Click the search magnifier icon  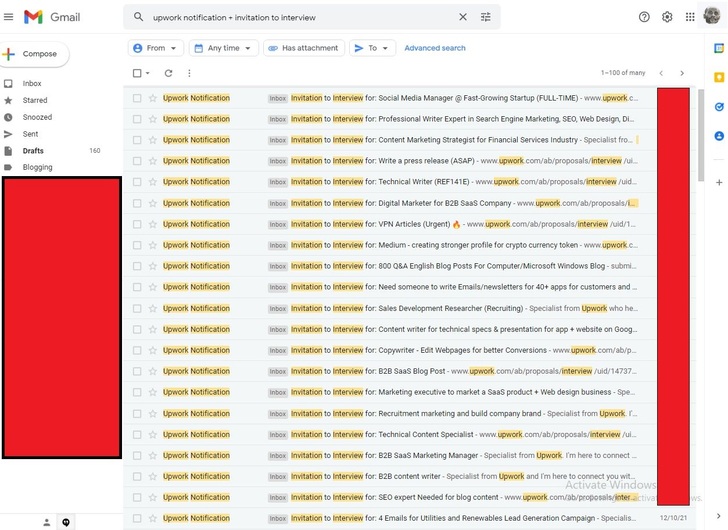click(x=138, y=17)
